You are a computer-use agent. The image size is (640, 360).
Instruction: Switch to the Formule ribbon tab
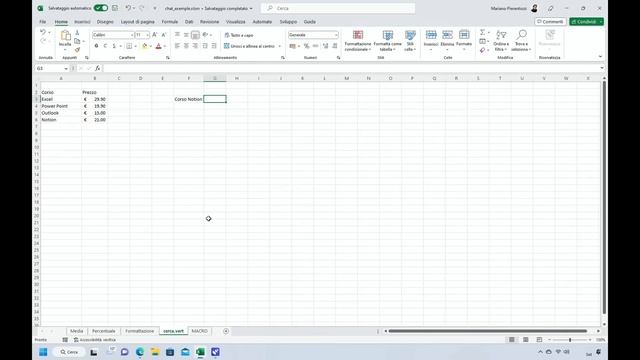(170, 22)
